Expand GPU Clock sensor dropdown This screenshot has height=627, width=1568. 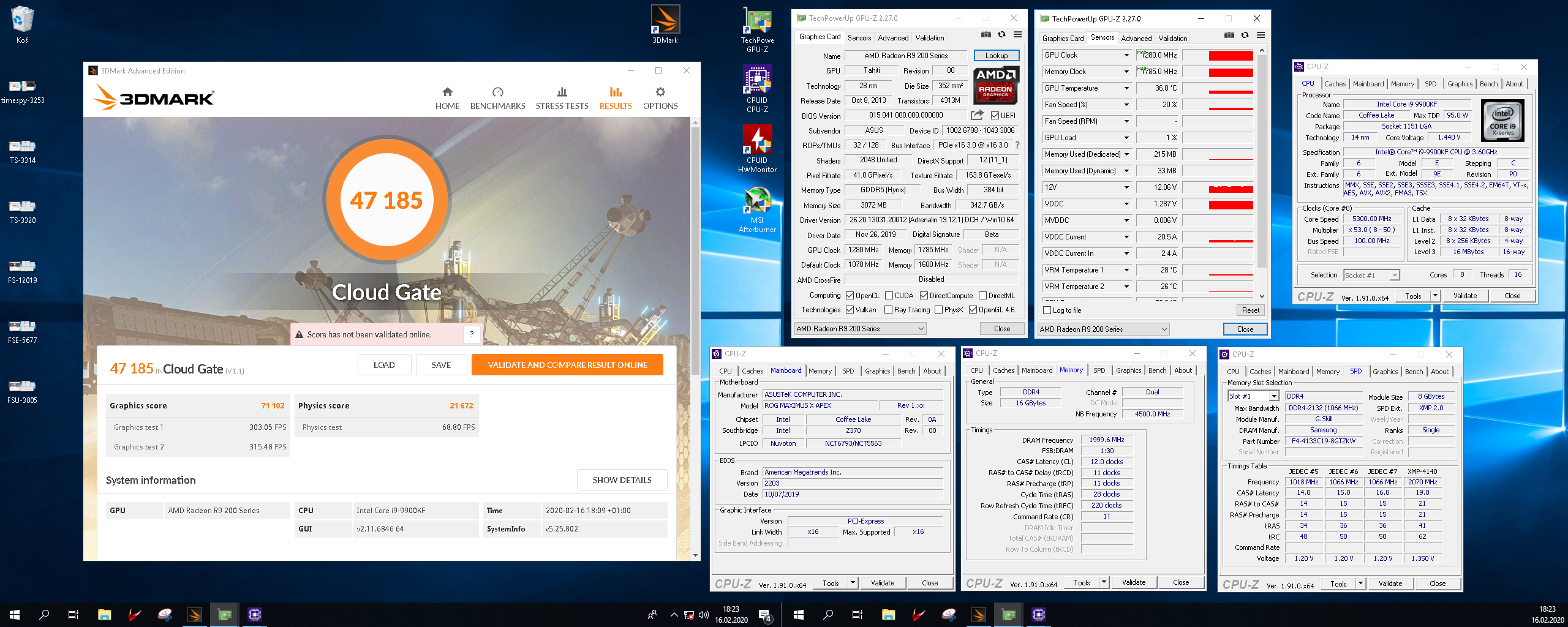pyautogui.click(x=1126, y=55)
